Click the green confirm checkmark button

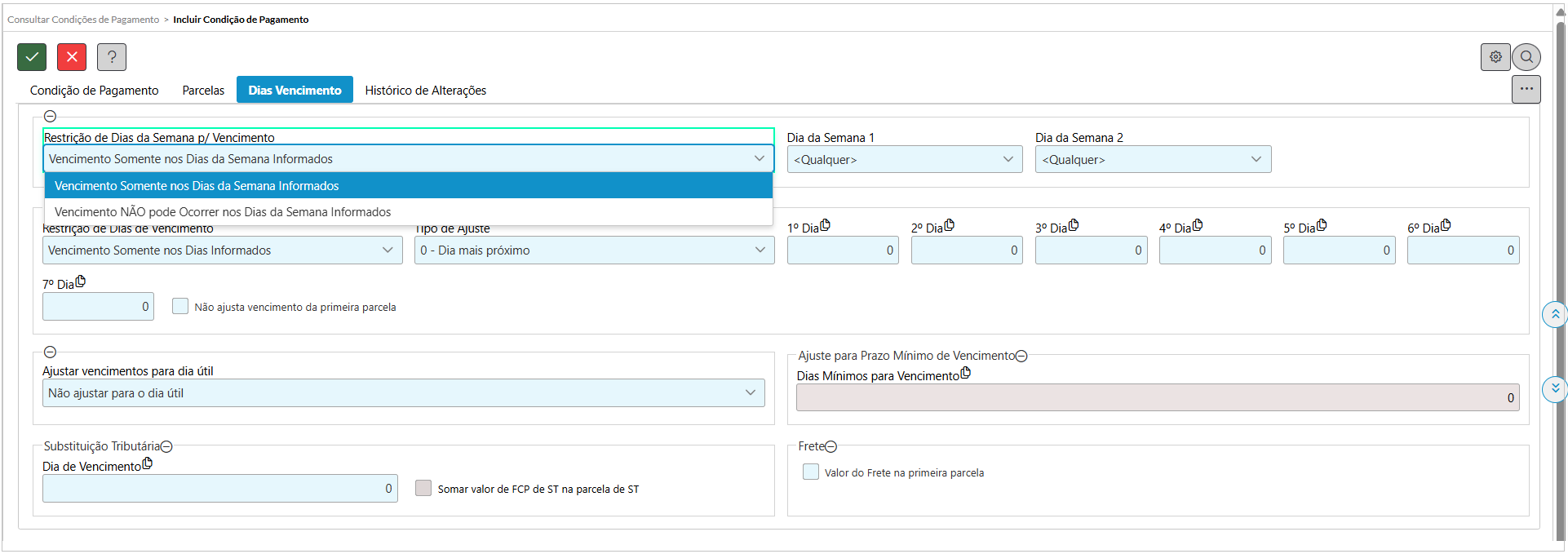[32, 57]
